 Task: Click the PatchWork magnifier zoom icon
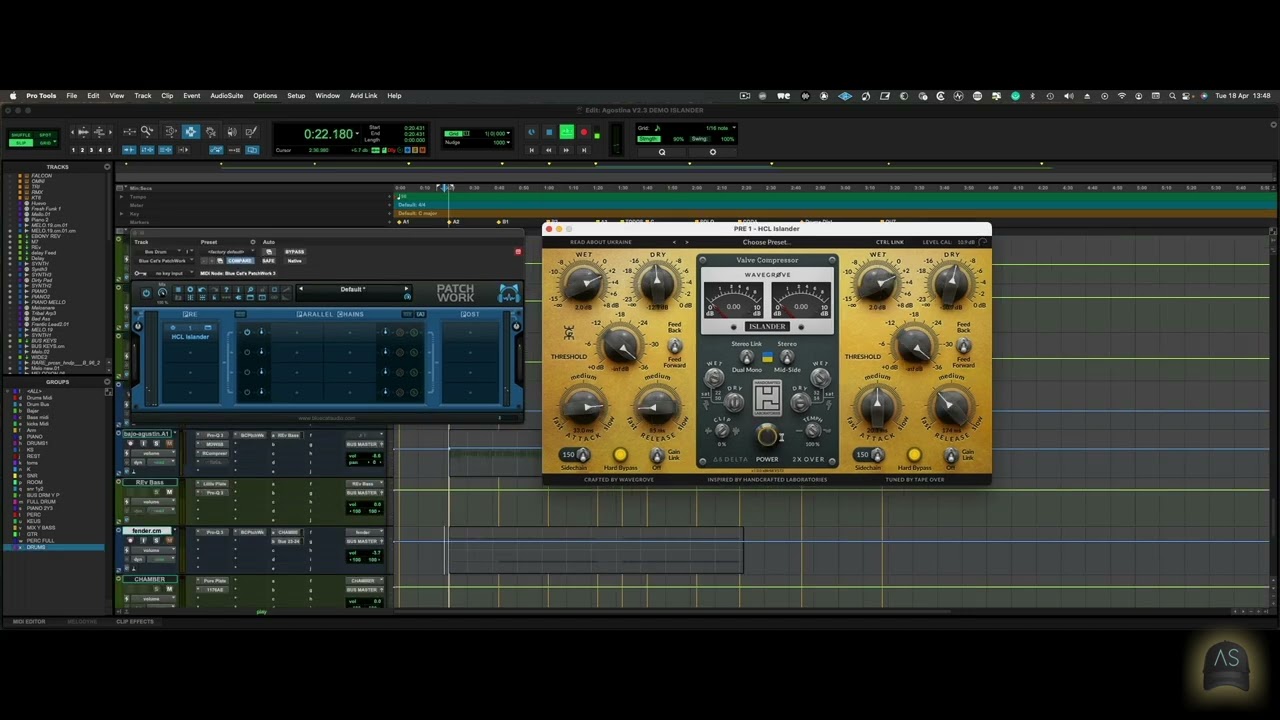click(x=250, y=289)
